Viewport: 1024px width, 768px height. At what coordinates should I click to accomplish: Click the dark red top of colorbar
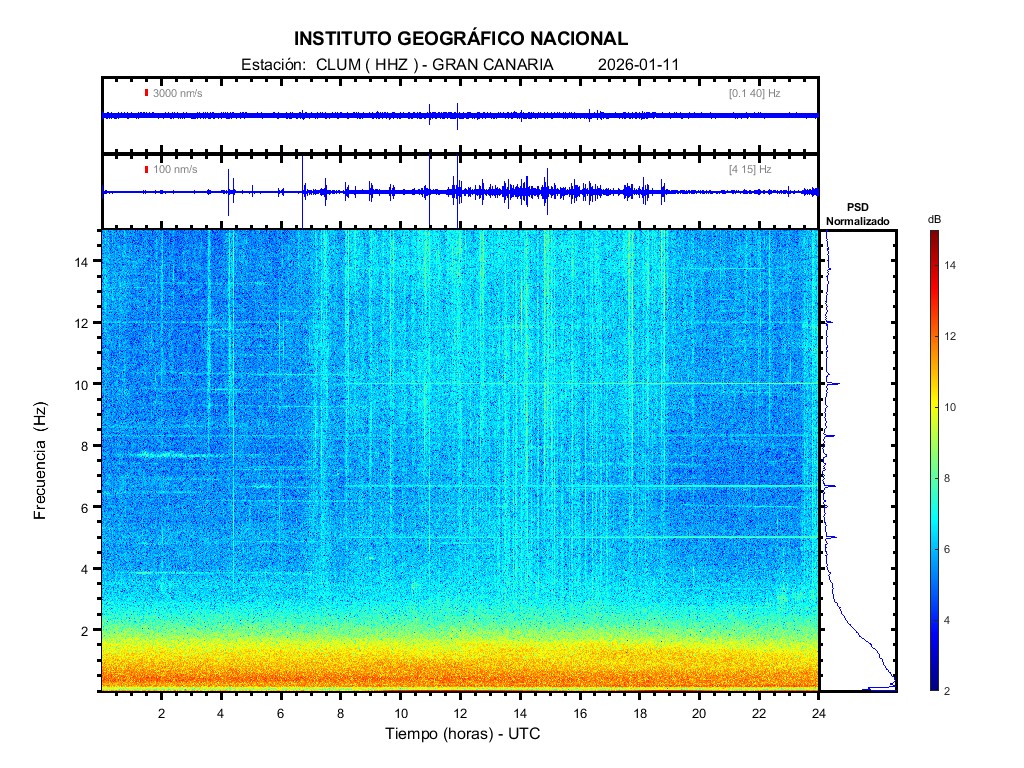[933, 235]
